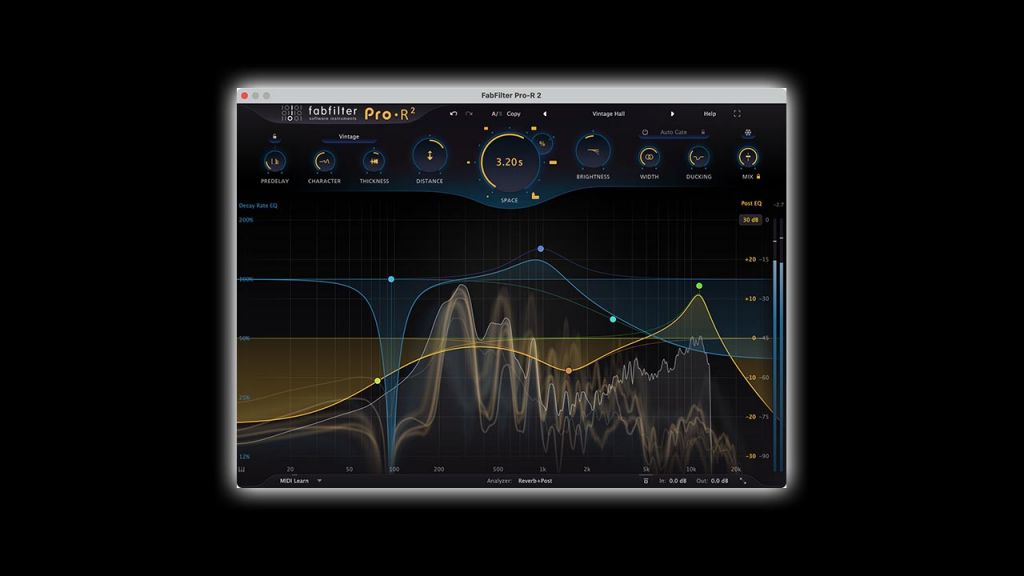Open the Auto Gate settings
The image size is (1024, 576).
pyautogui.click(x=673, y=132)
